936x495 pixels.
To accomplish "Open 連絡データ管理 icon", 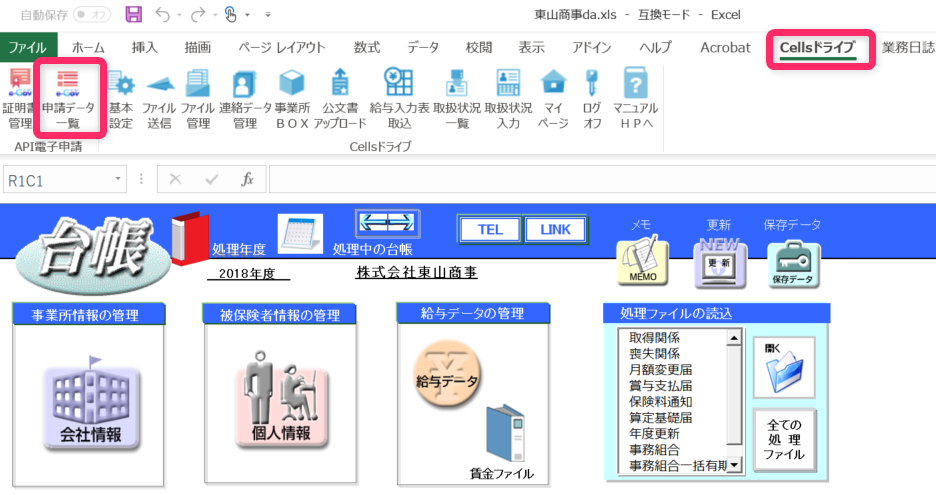I will click(x=245, y=99).
